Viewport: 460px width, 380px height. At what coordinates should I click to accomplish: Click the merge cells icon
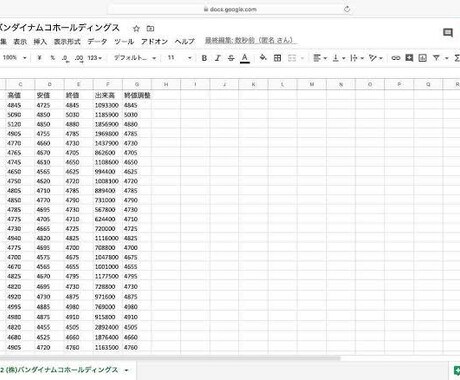click(x=292, y=58)
